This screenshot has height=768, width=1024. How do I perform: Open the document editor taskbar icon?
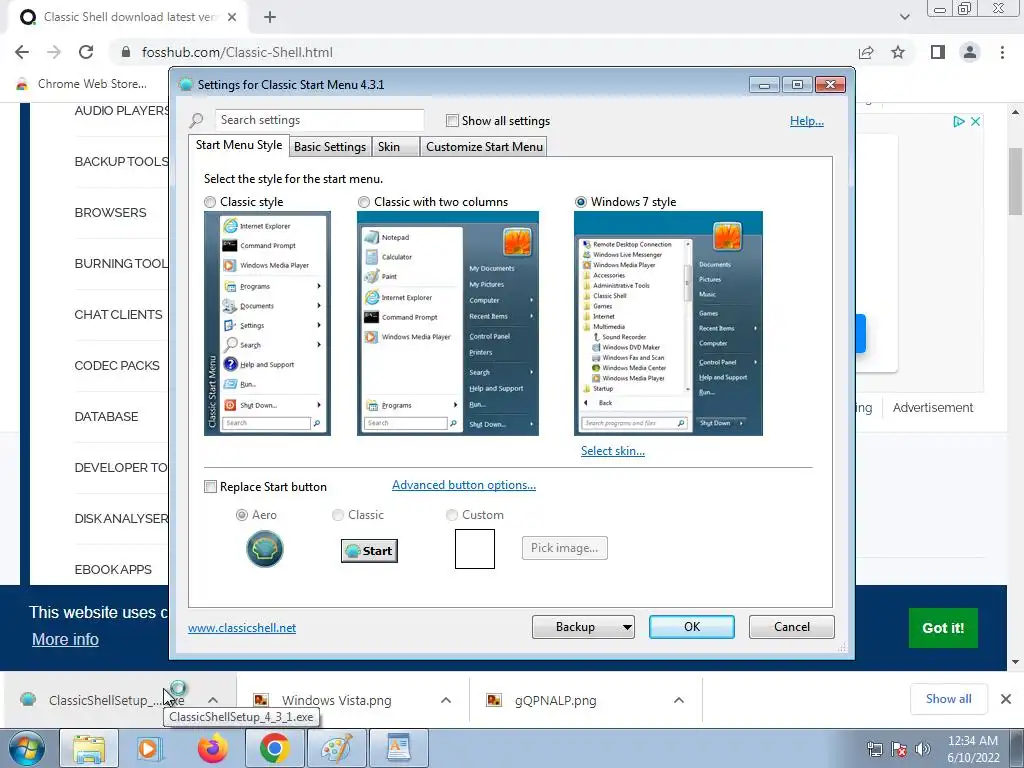(x=398, y=748)
